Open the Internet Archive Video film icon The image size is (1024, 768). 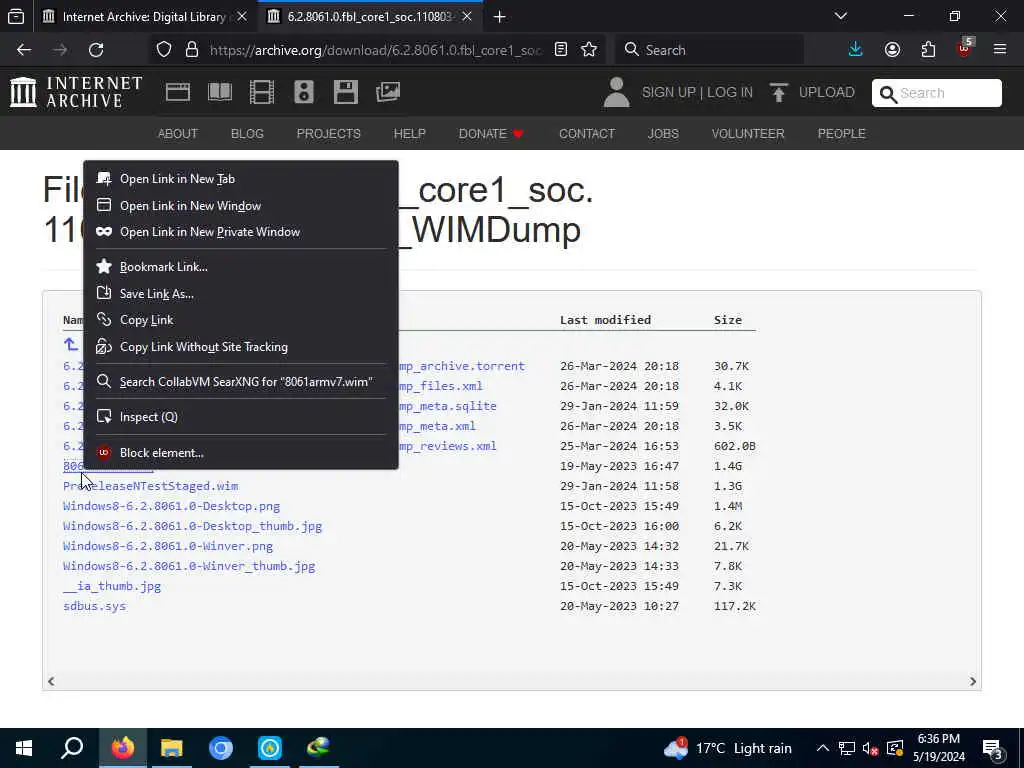point(262,92)
